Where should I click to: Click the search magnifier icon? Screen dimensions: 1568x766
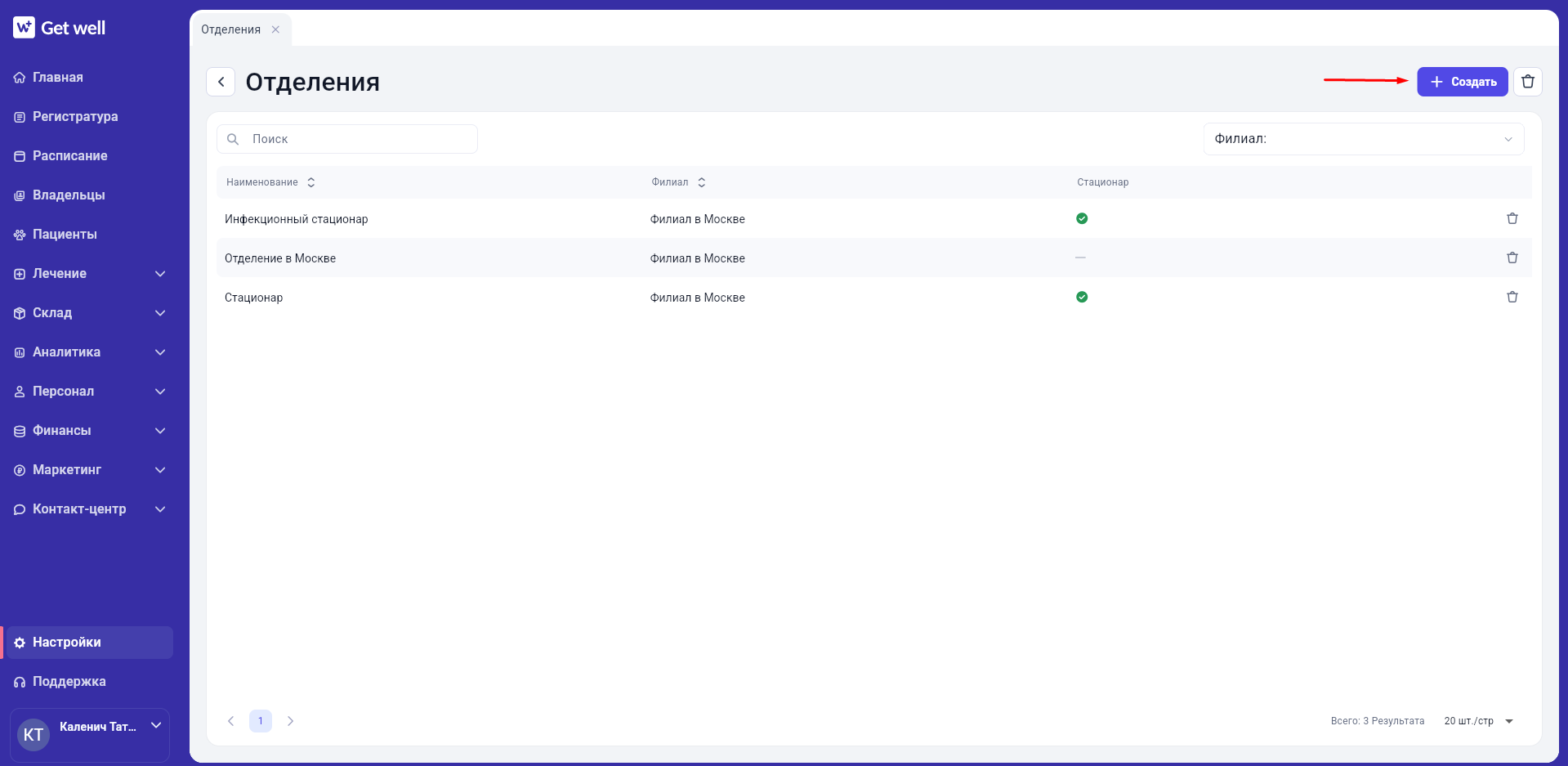[233, 139]
